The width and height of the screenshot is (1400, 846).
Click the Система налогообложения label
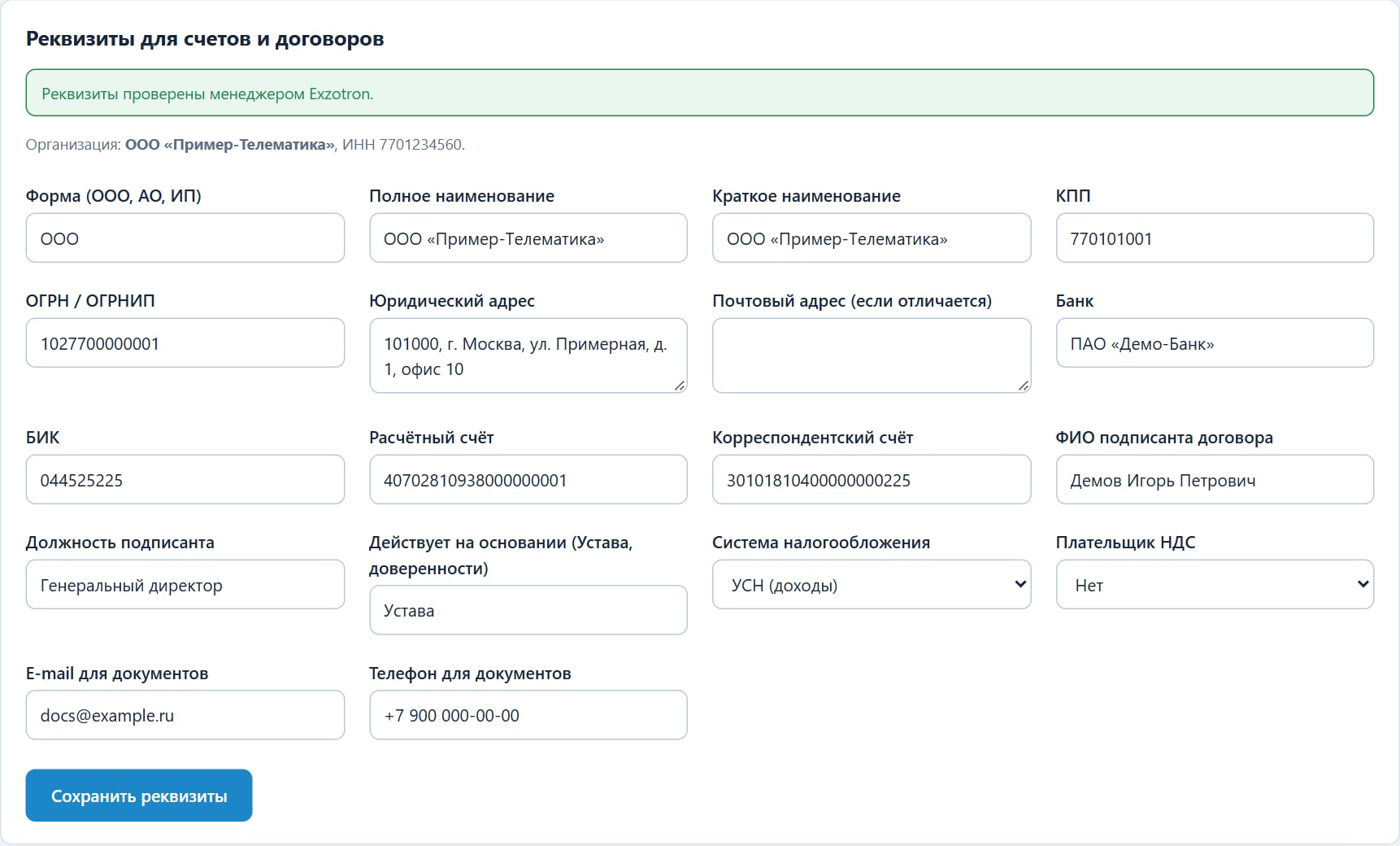[x=821, y=543]
